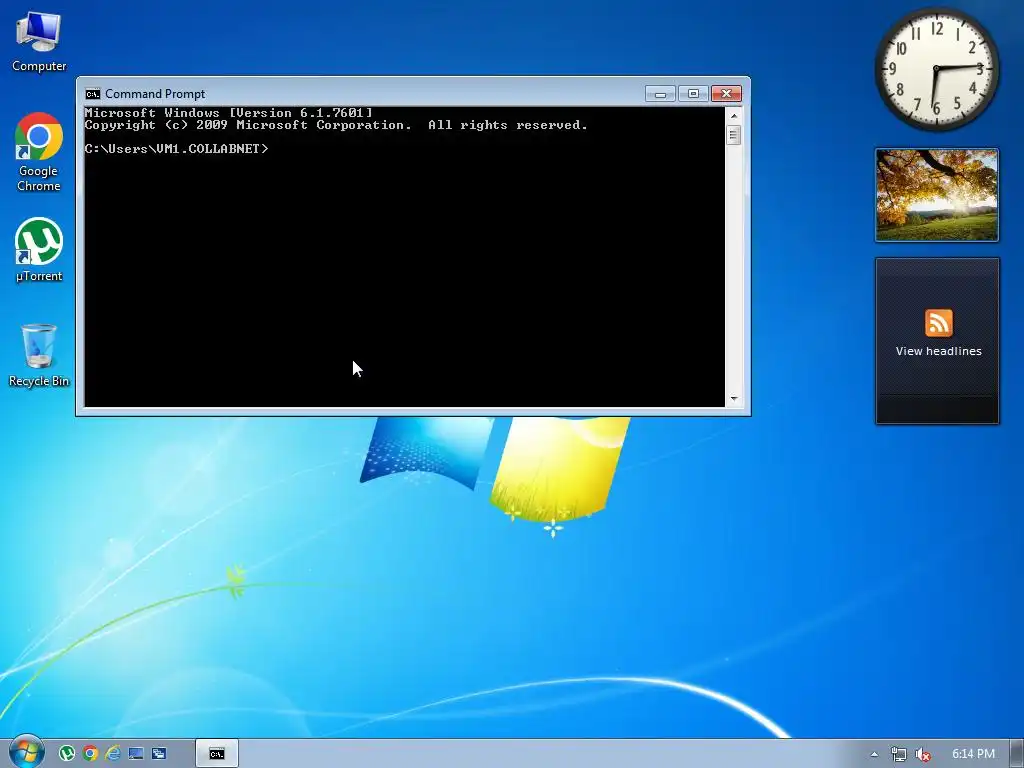This screenshot has width=1024, height=768.
Task: Minimize the Command Prompt window
Action: 660,94
